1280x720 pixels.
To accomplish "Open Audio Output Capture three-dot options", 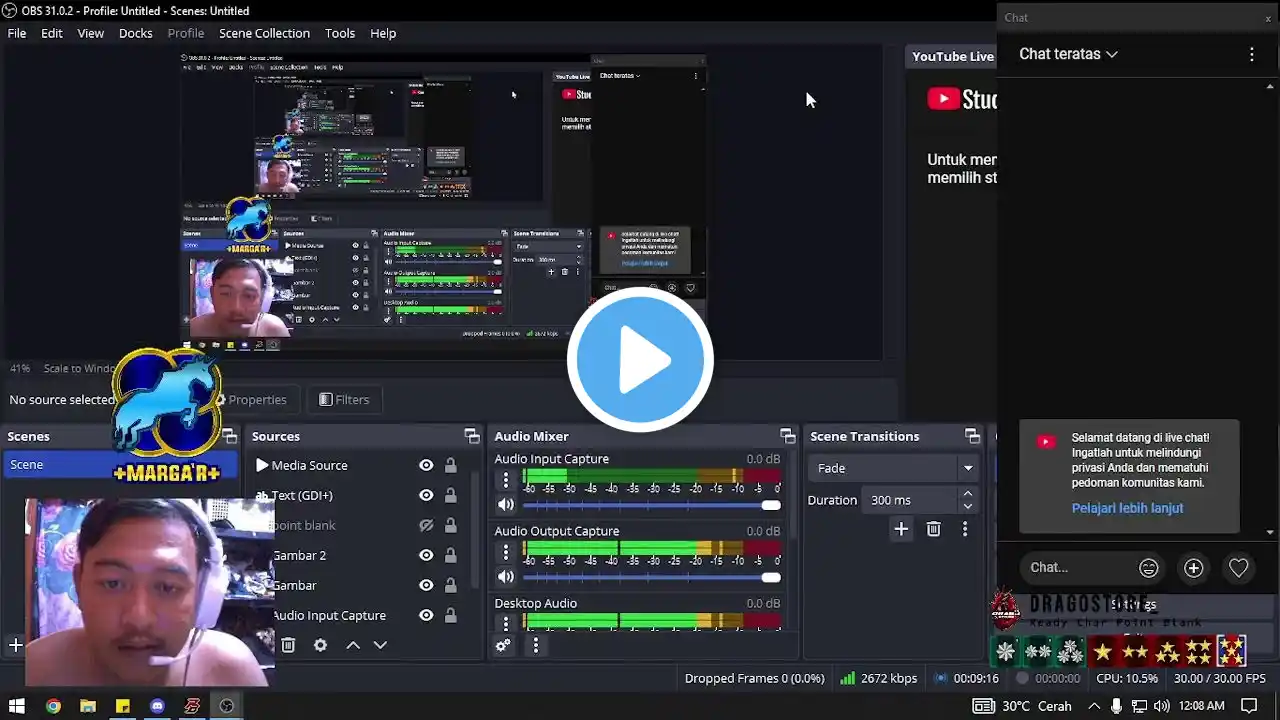I will (x=506, y=552).
